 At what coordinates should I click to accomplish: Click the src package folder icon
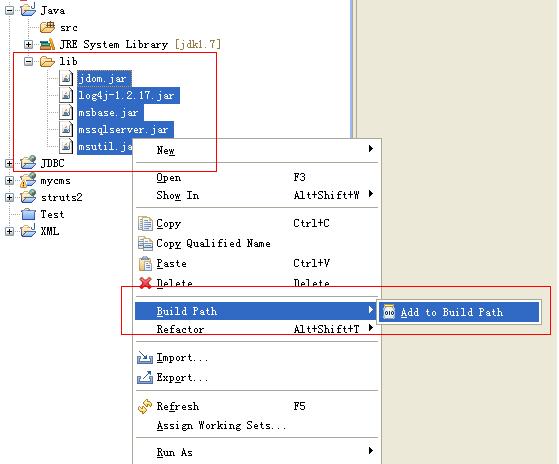[47, 27]
